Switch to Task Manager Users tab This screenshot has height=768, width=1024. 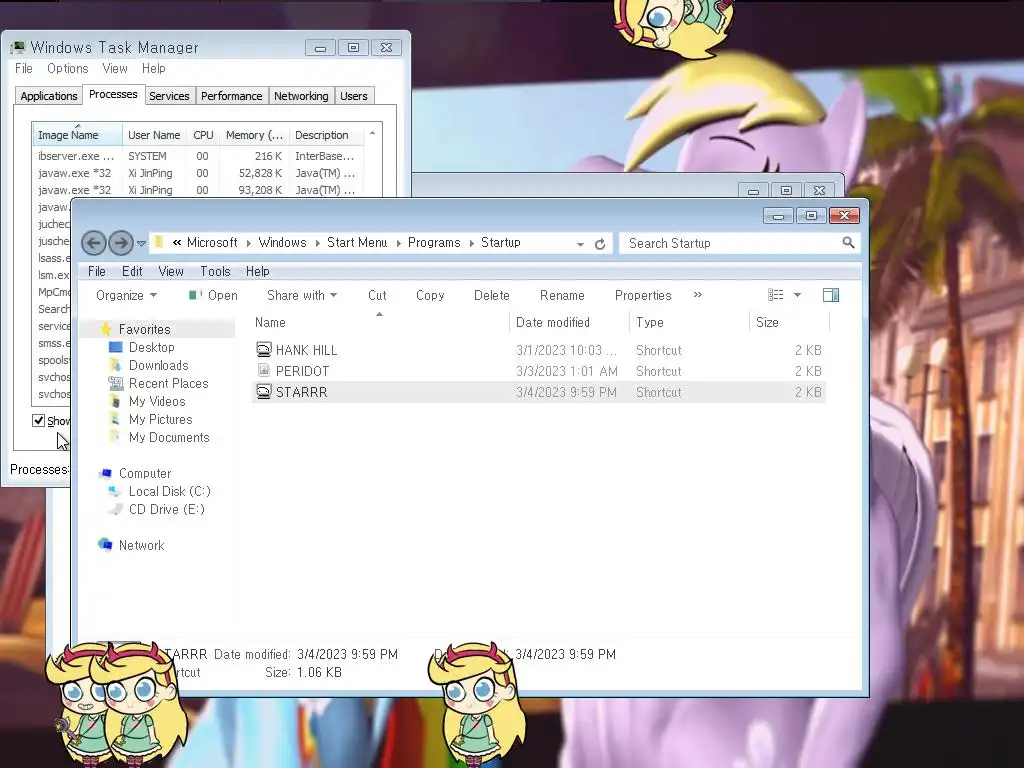click(x=353, y=96)
